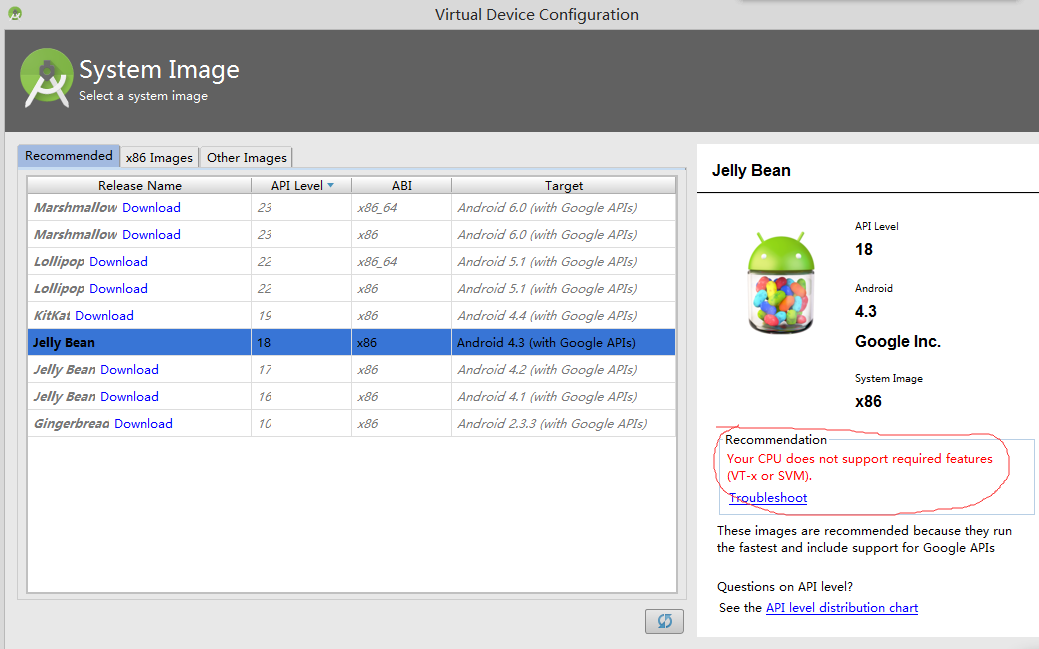Viewport: 1039px width, 649px height.
Task: Open the API level distribution chart link
Action: 842,608
